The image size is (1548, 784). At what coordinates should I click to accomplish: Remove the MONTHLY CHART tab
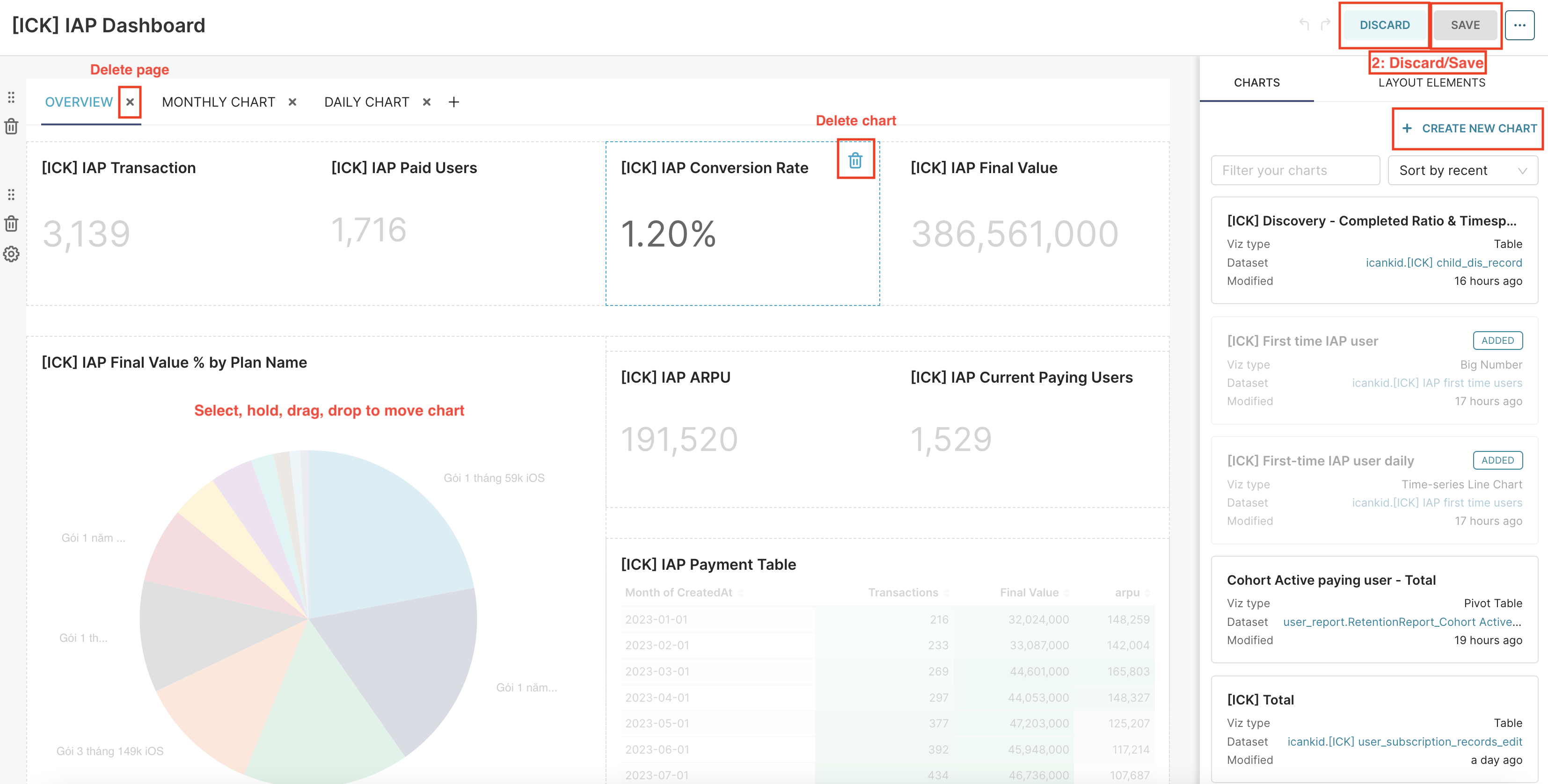pyautogui.click(x=292, y=102)
